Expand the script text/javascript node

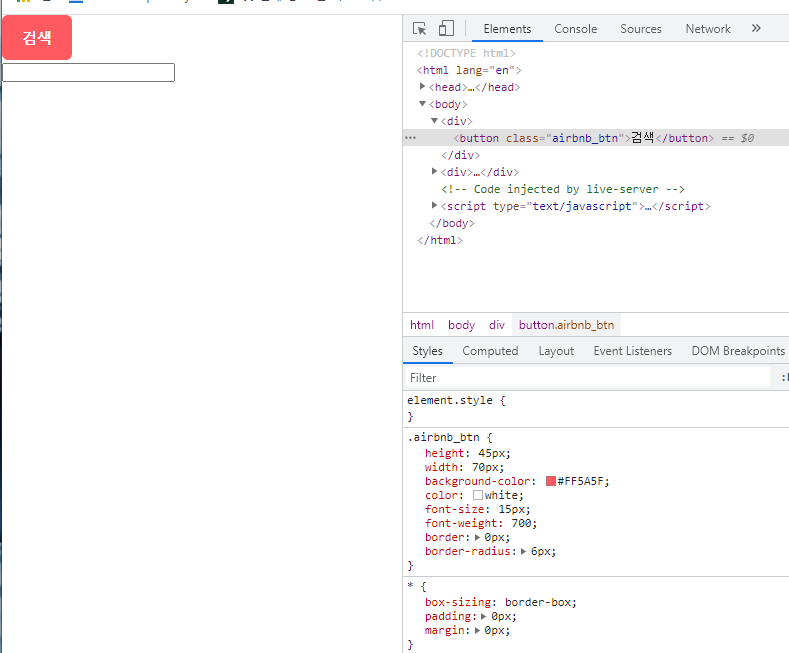tap(434, 205)
